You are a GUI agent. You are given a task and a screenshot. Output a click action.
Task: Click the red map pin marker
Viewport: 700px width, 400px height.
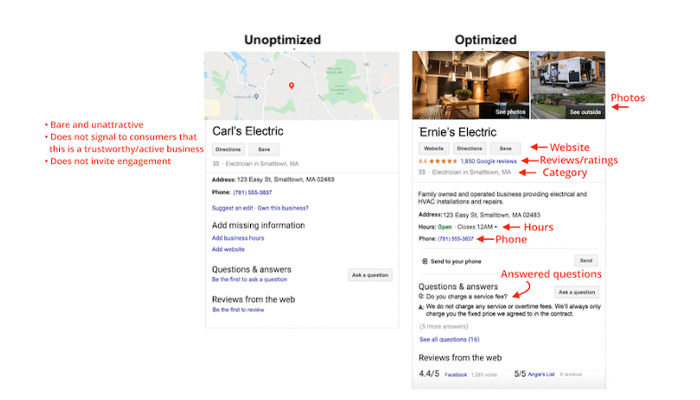[290, 86]
